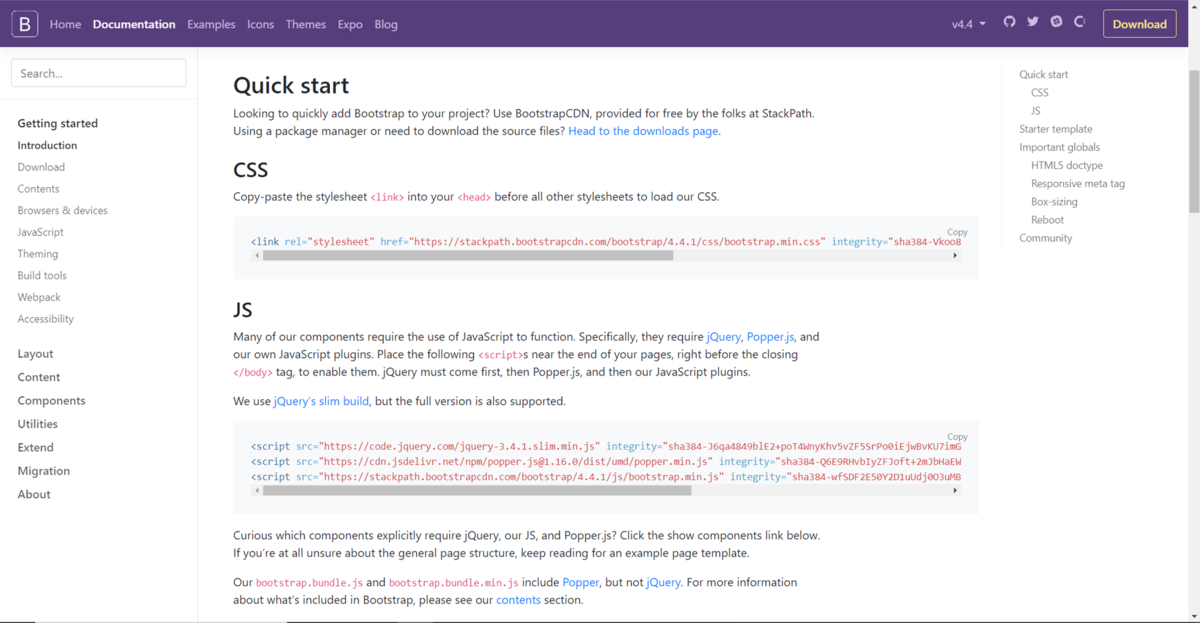Copy the CSS link code snippet
This screenshot has width=1200, height=623.
point(957,232)
